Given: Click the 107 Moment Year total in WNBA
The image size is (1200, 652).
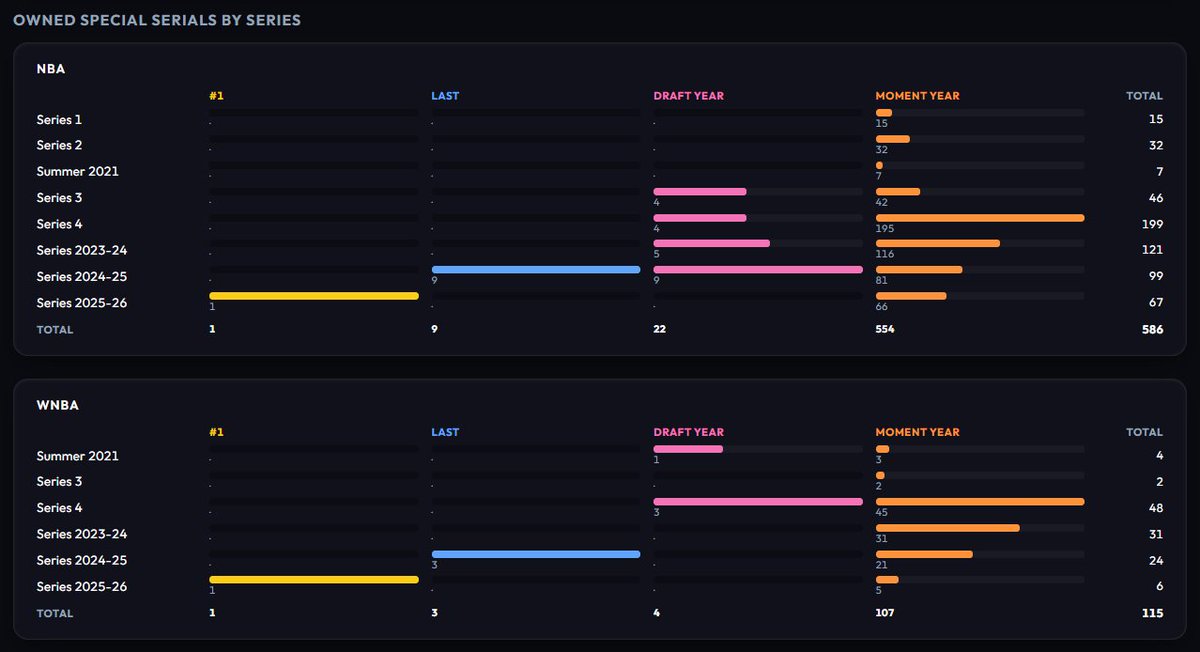Looking at the screenshot, I should 885,613.
